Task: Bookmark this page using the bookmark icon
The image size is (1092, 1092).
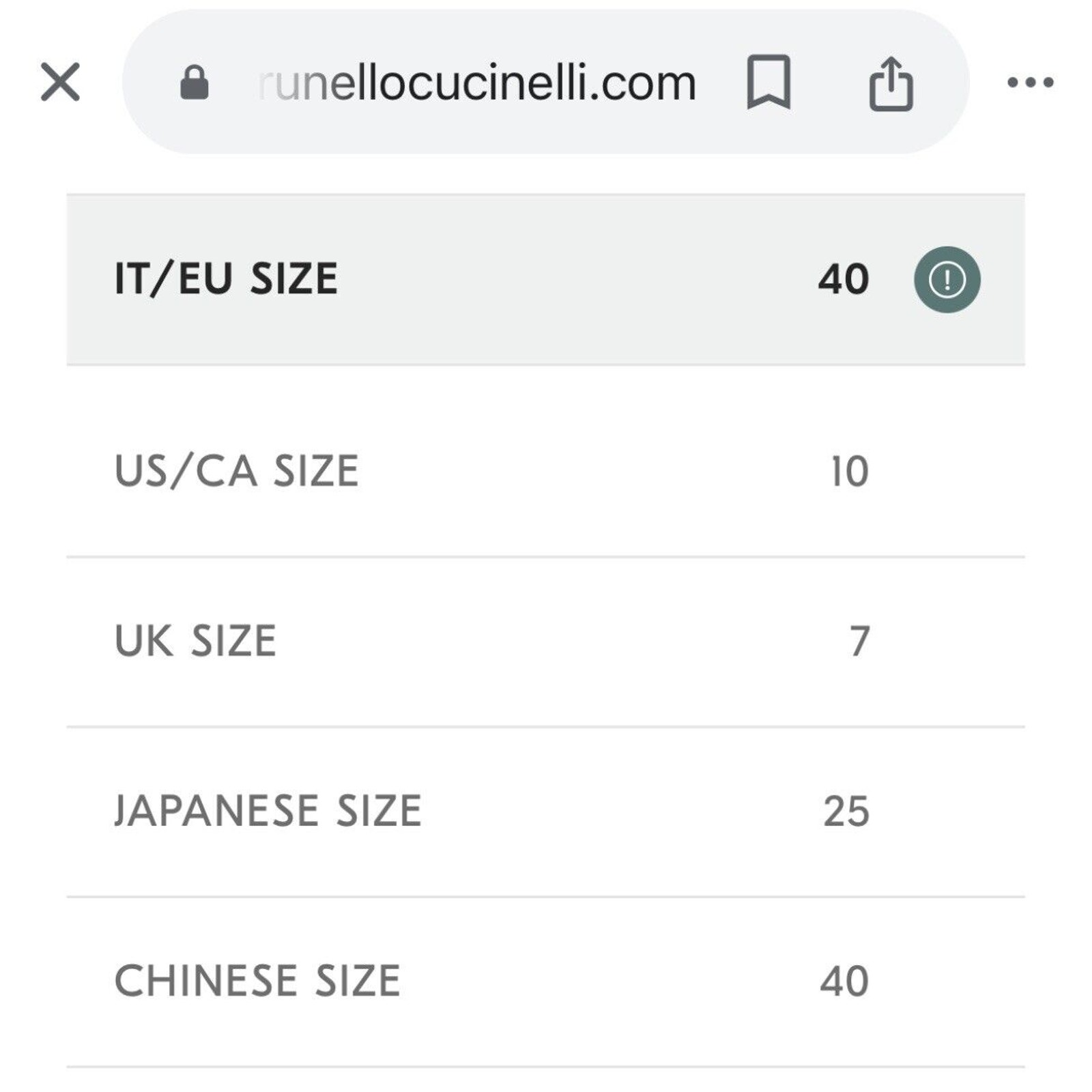Action: click(x=768, y=83)
